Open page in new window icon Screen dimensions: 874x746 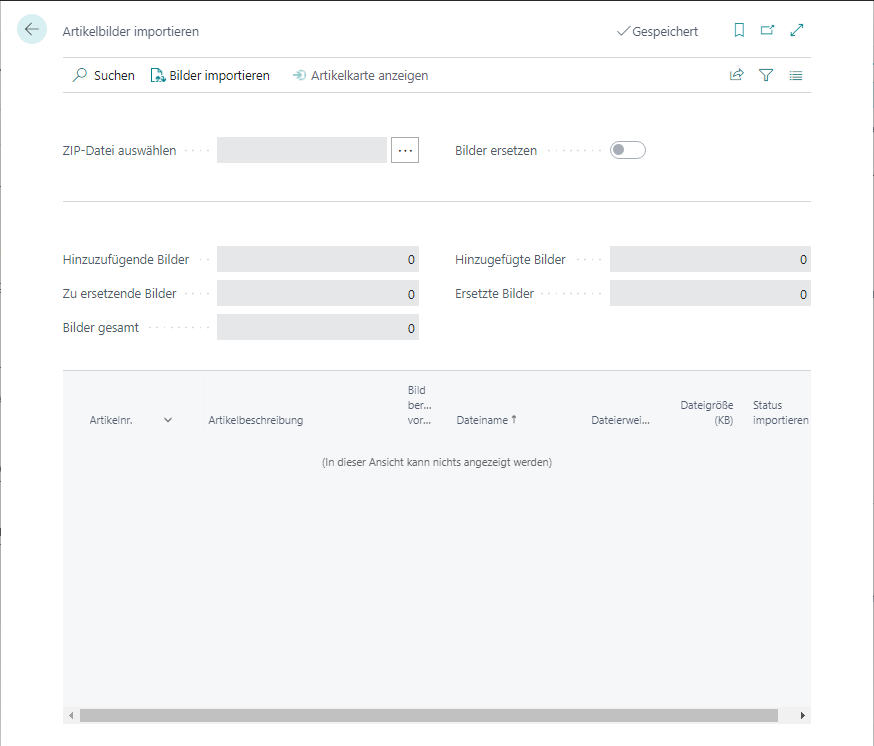[768, 30]
